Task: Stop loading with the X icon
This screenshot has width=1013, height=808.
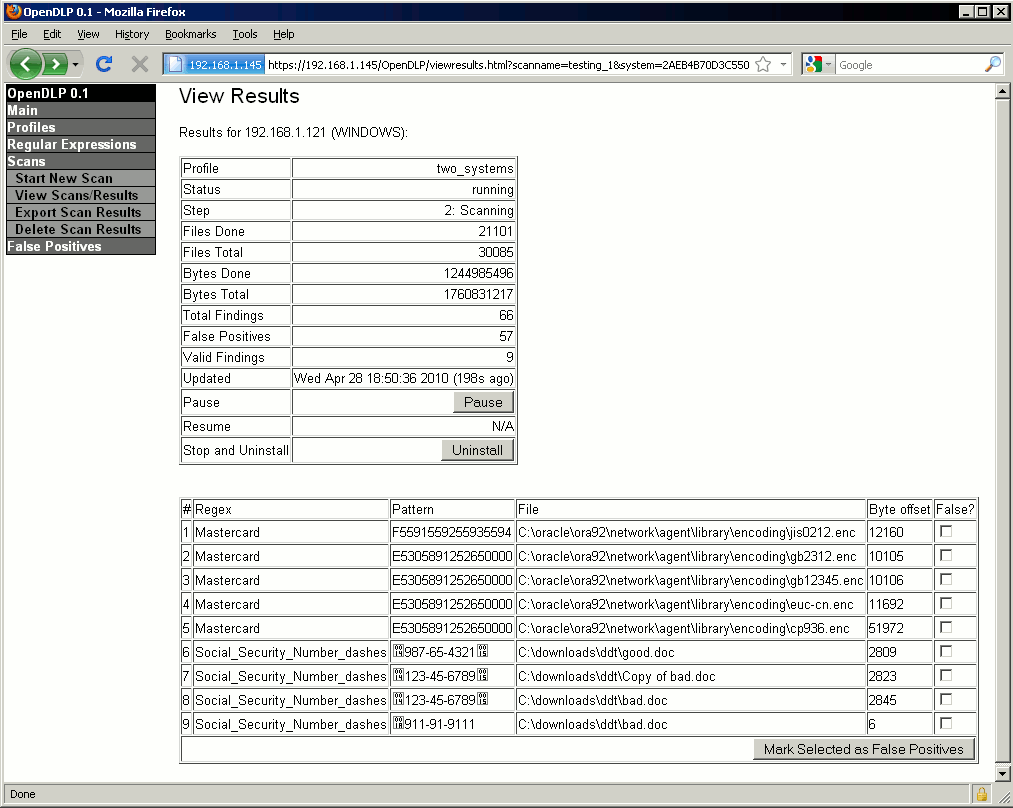Action: (x=140, y=64)
